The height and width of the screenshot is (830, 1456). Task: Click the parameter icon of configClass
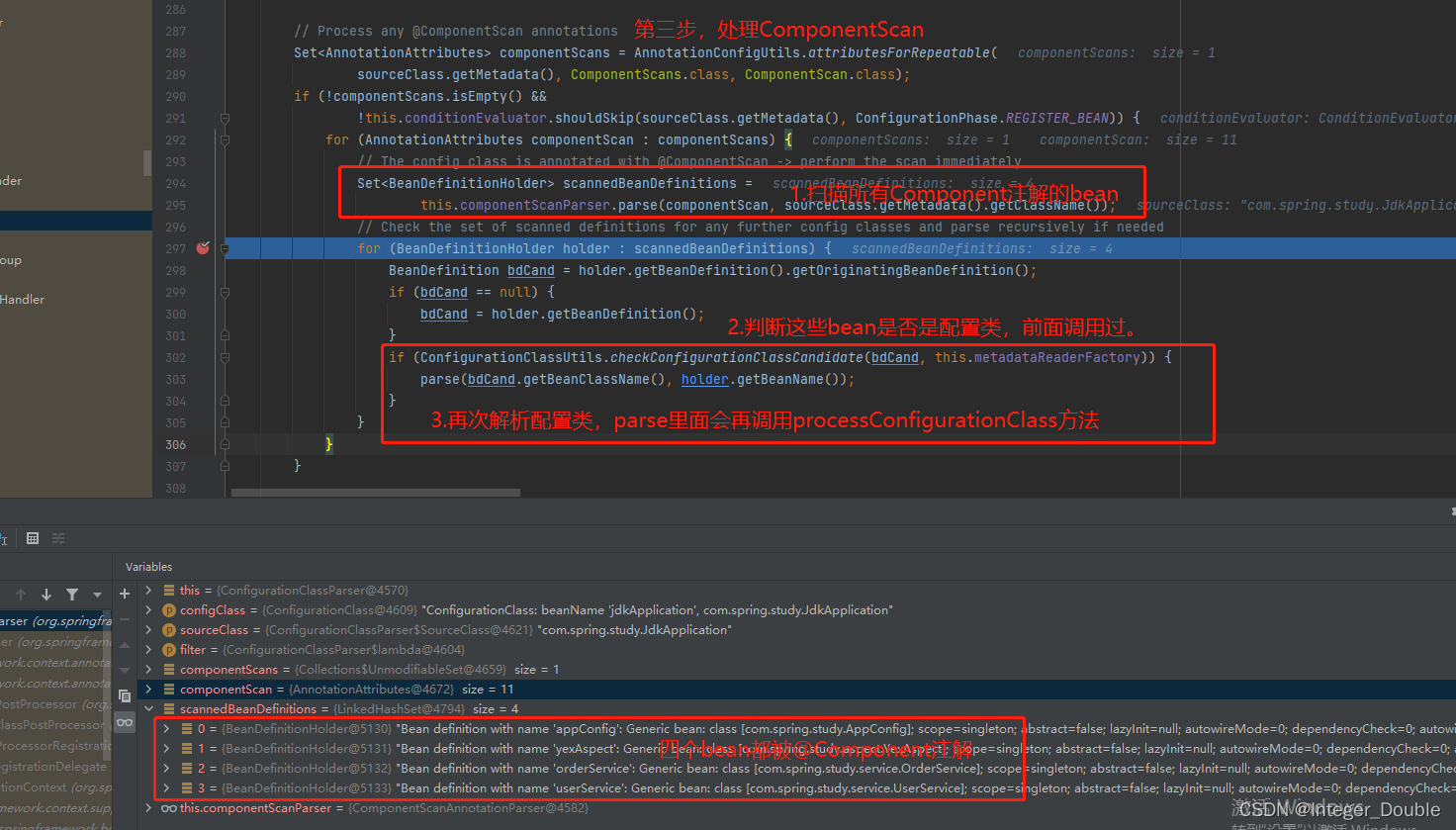[x=169, y=610]
